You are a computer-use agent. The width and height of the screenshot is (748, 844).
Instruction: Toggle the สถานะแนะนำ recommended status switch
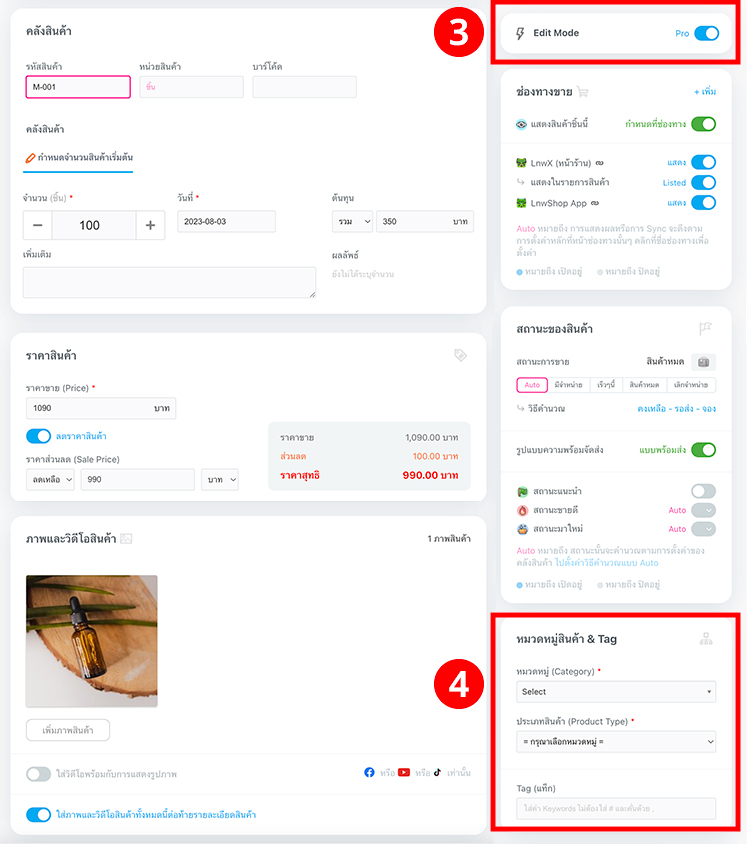703,491
